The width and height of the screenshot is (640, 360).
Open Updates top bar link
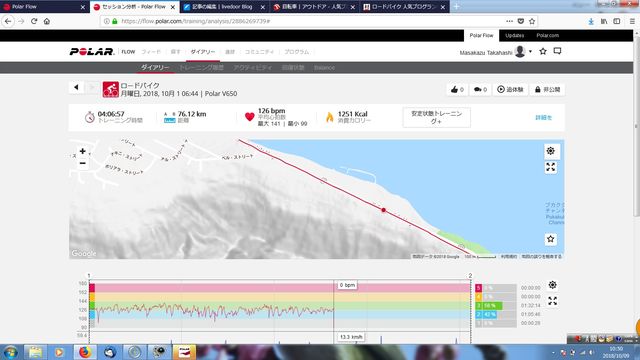514,36
